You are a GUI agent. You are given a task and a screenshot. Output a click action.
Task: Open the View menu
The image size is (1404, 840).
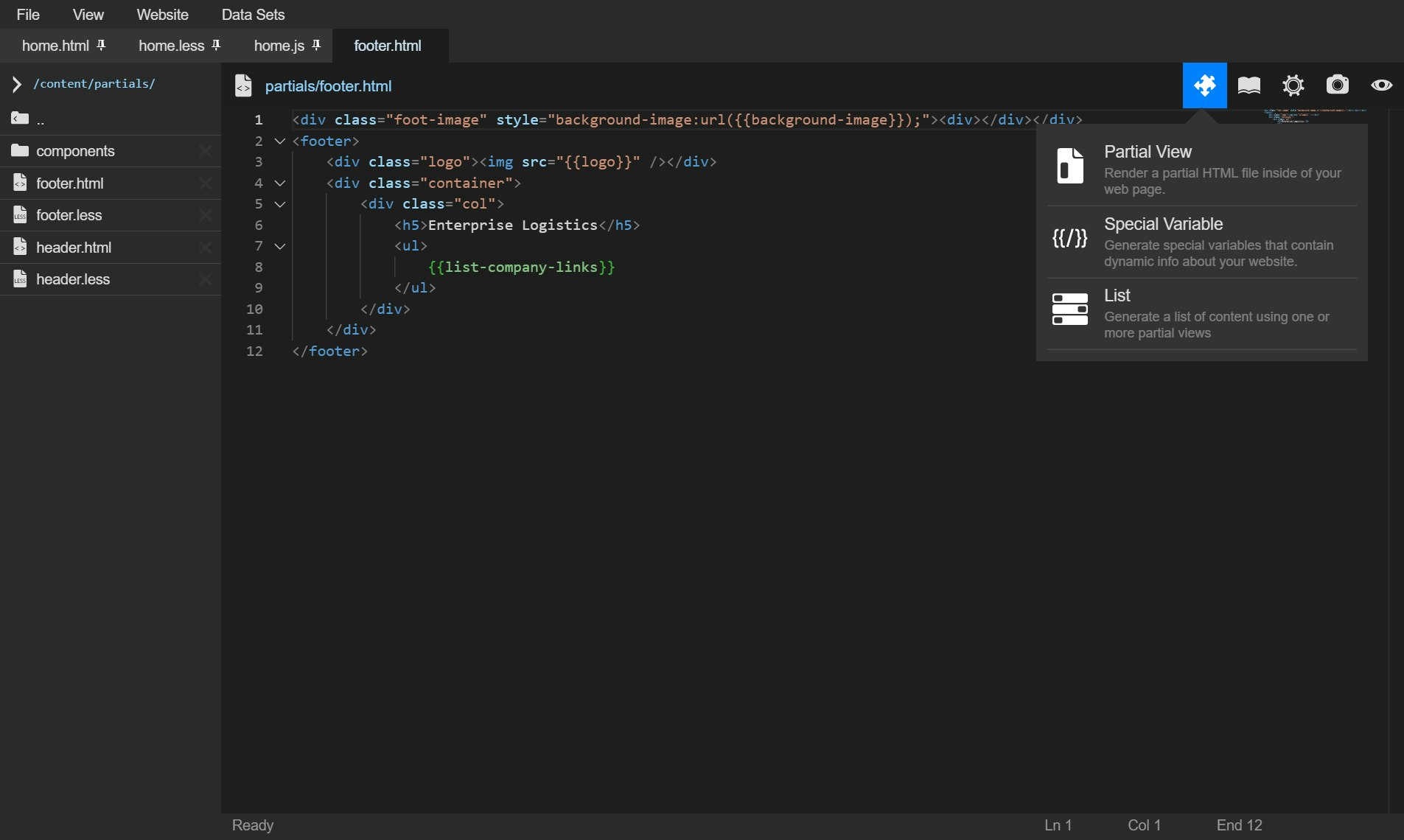[88, 14]
